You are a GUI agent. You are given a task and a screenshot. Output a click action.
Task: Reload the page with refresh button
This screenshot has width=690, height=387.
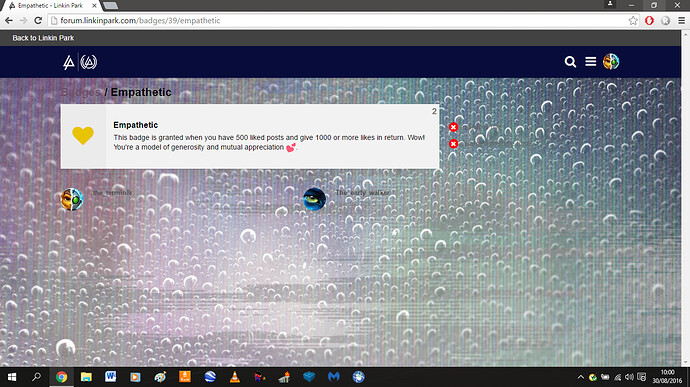(38, 20)
